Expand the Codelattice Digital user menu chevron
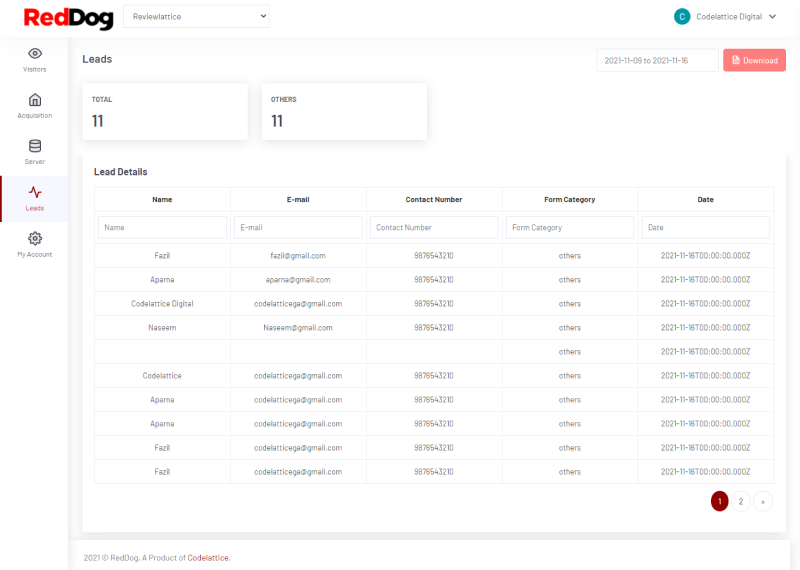Screen dimensions: 800x570 (772, 16)
